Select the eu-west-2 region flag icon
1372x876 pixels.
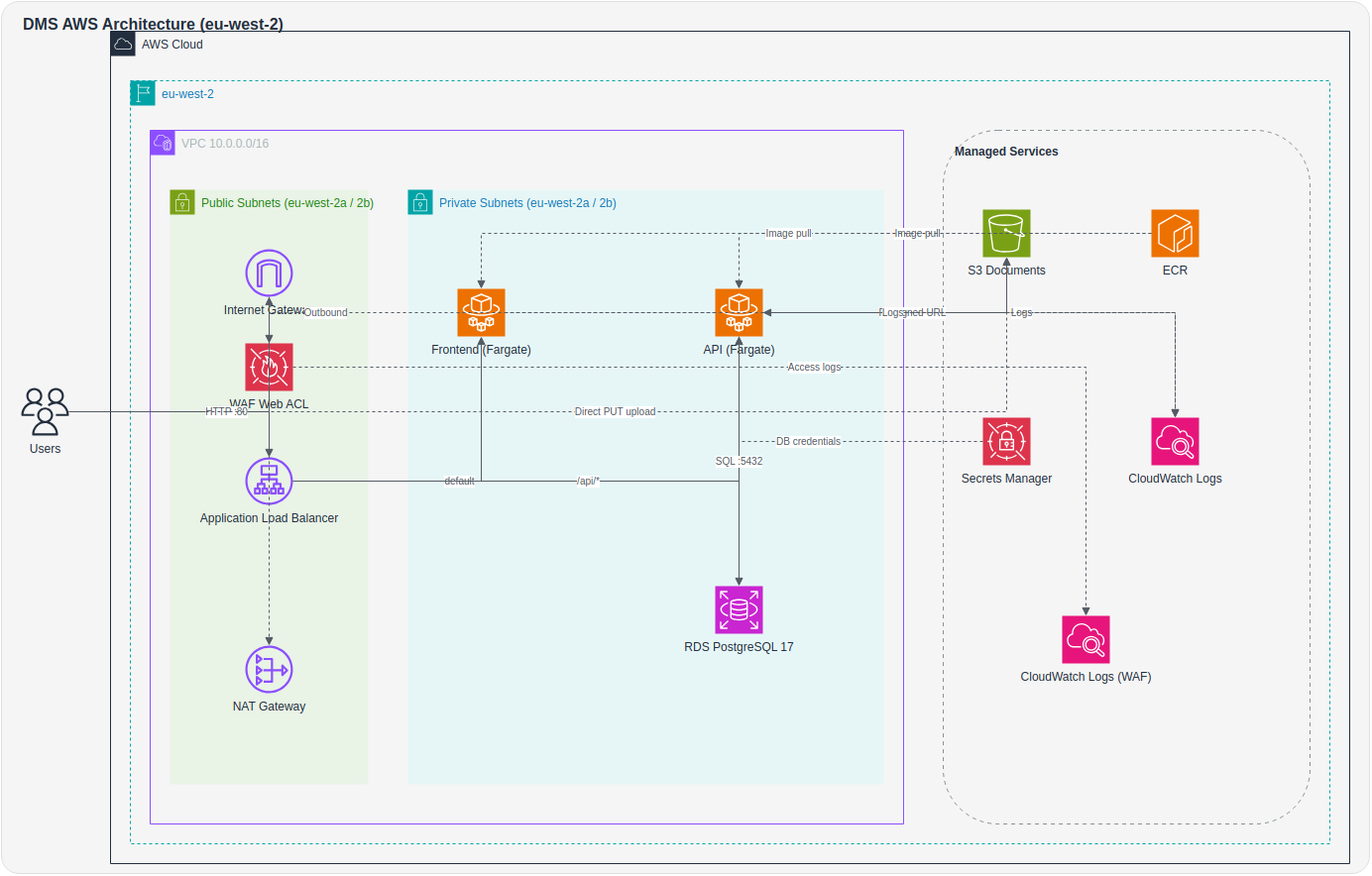click(x=143, y=93)
